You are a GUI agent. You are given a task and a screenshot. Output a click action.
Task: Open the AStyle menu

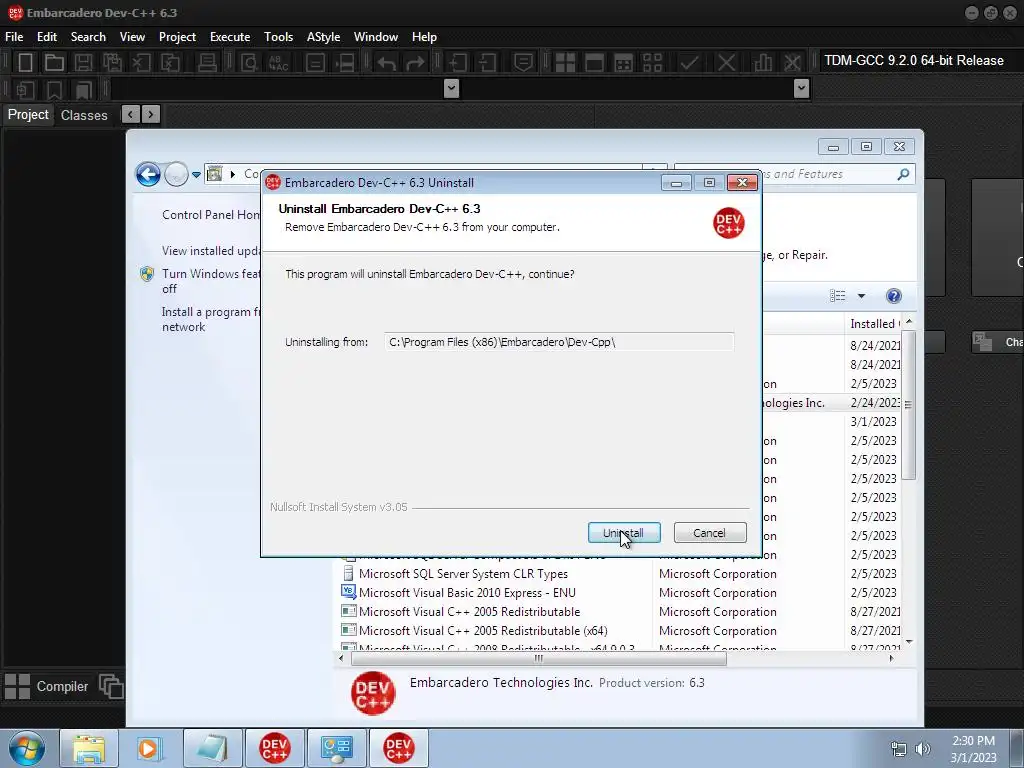(323, 37)
